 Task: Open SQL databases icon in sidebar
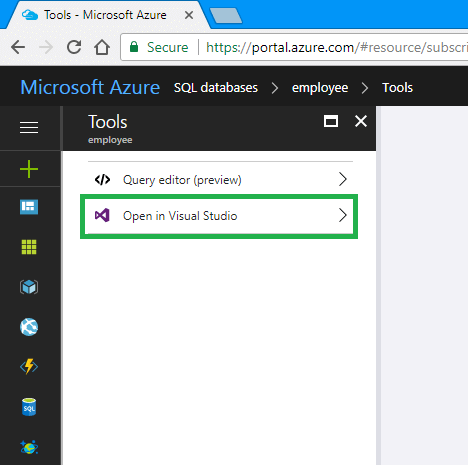(29, 407)
